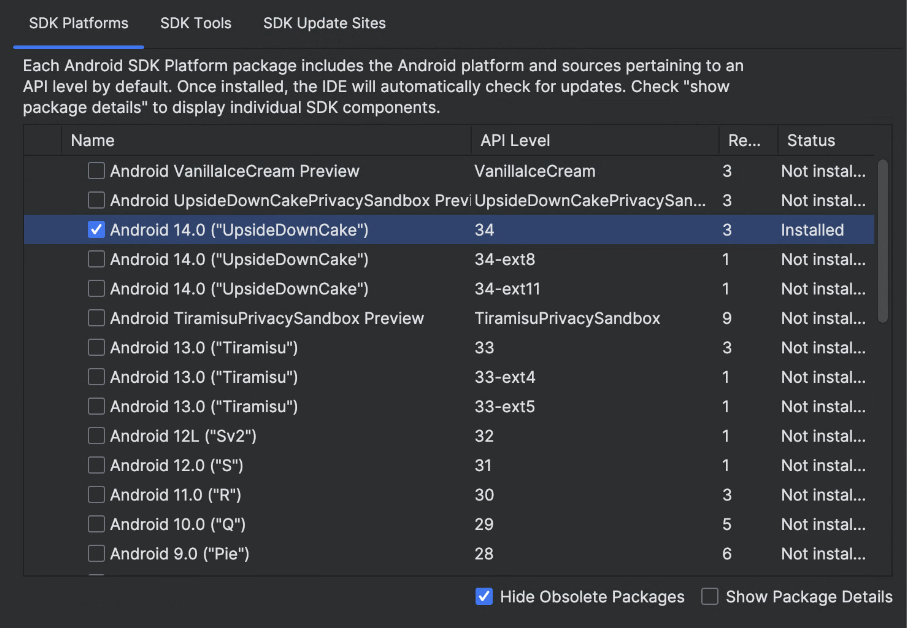Click the vertical scrollbar of the SDK list
This screenshot has width=907, height=628.
coord(882,240)
